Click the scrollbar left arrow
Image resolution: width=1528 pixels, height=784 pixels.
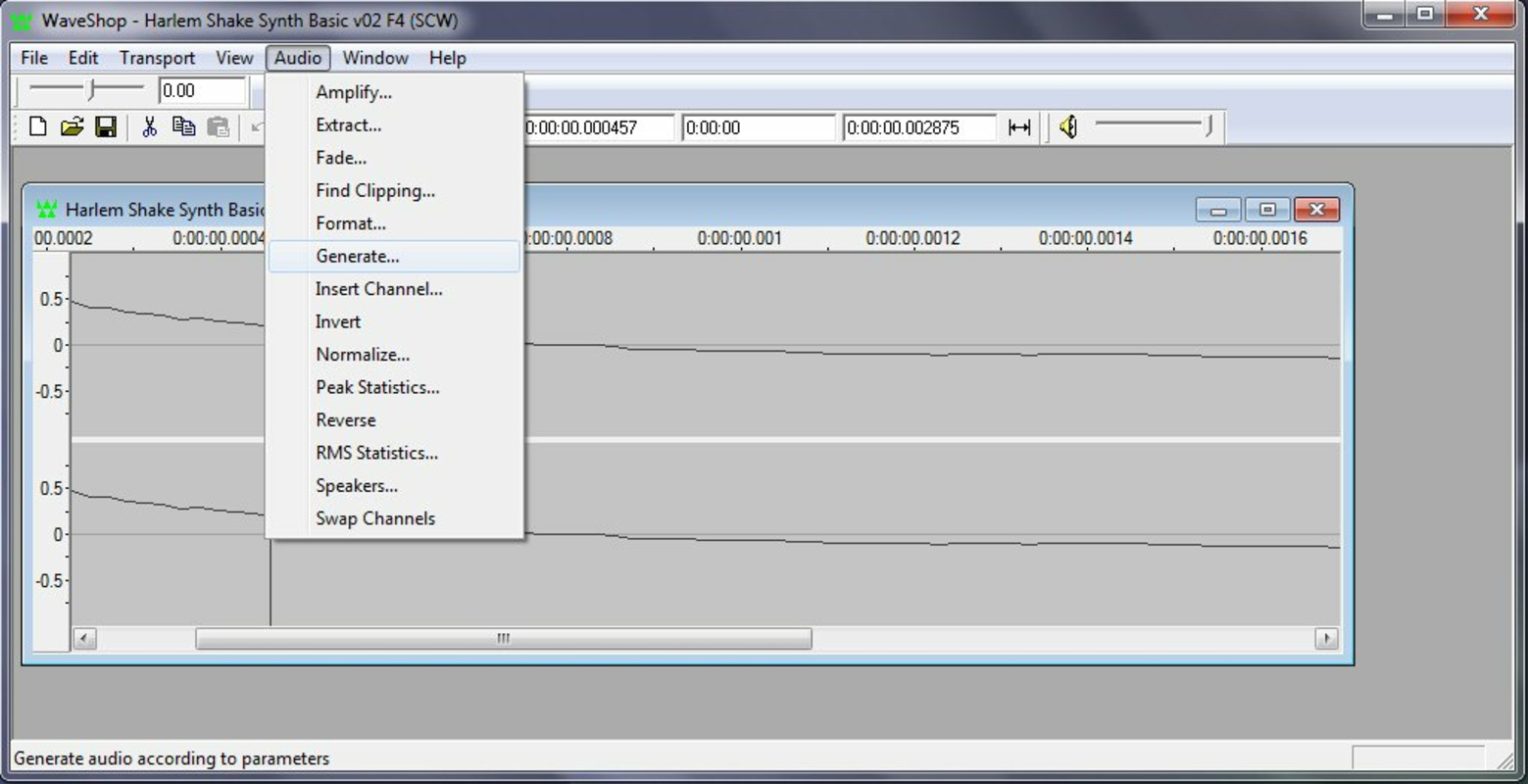tap(84, 639)
